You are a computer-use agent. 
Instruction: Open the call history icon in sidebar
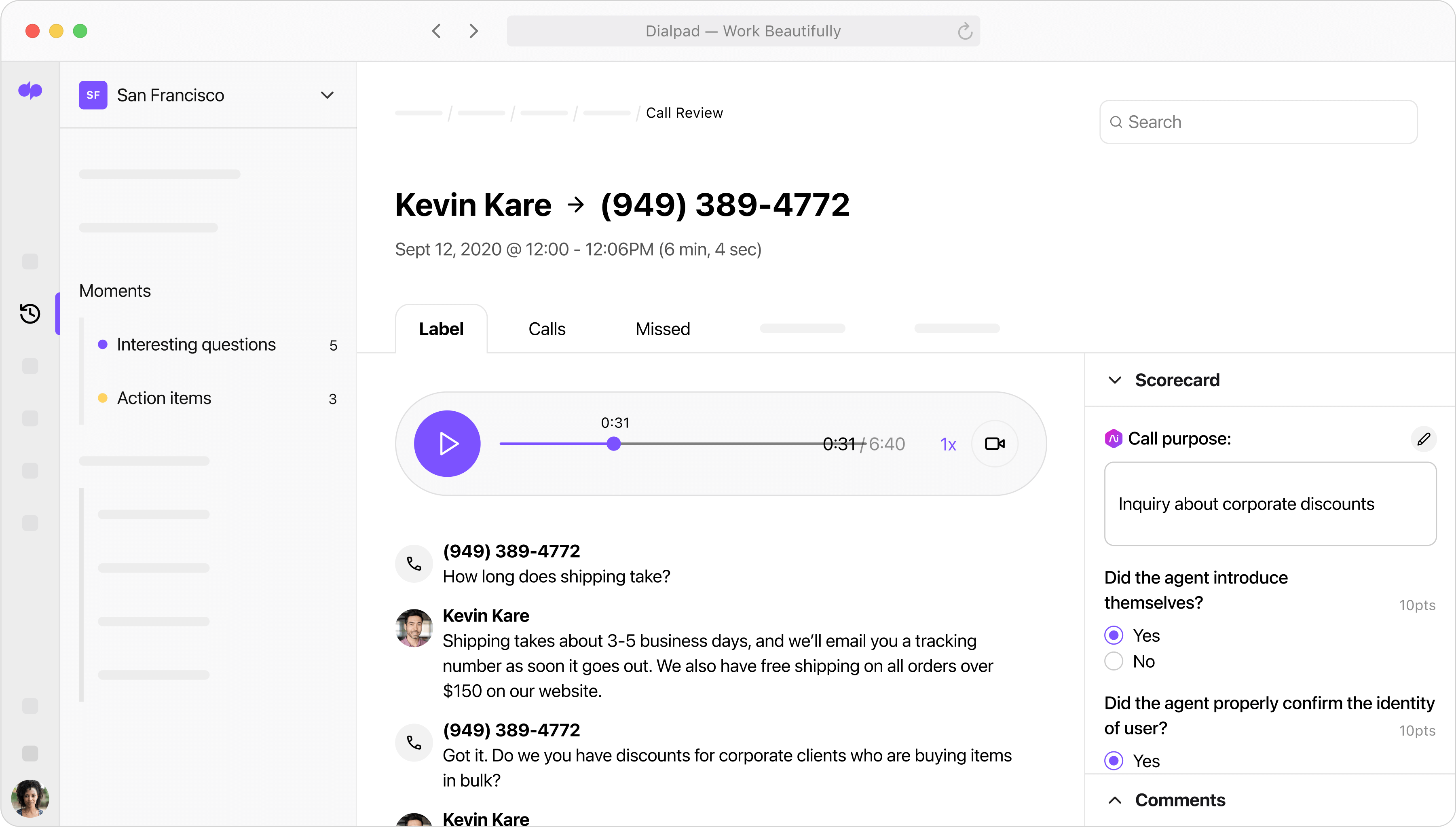click(x=30, y=313)
